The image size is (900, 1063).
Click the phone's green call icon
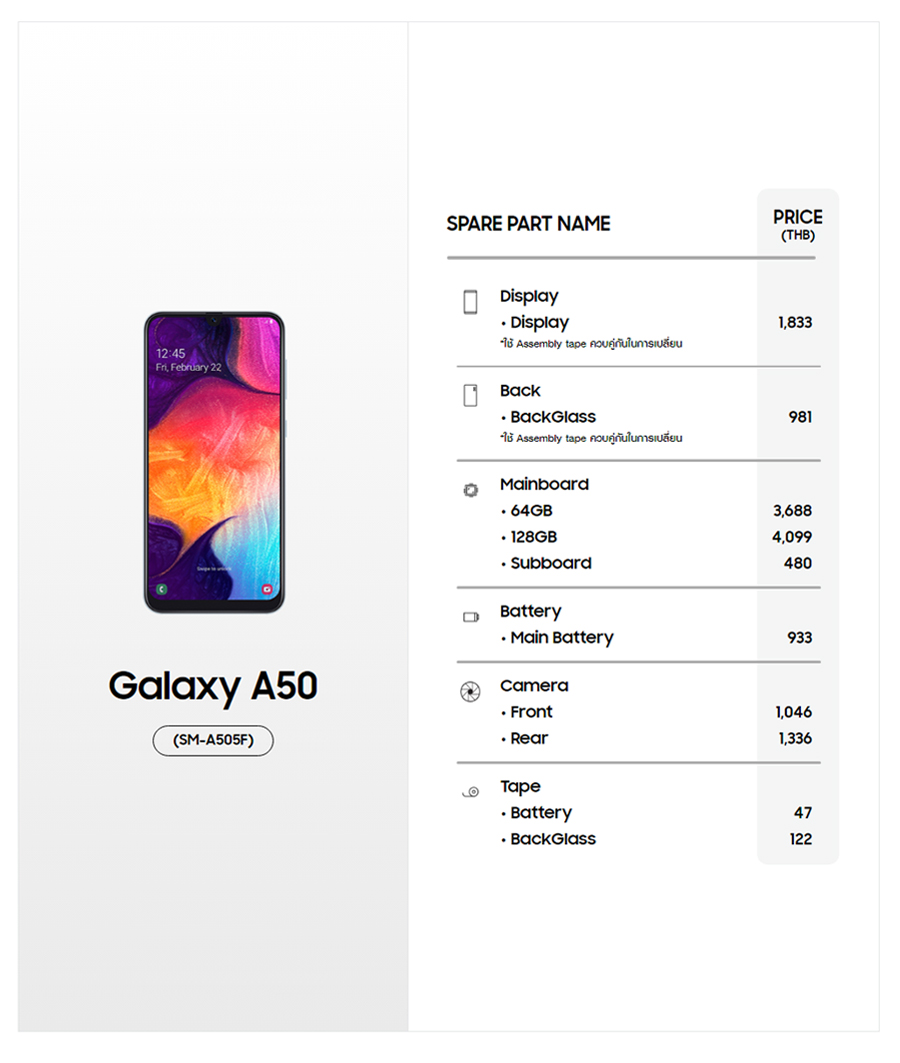tap(161, 590)
